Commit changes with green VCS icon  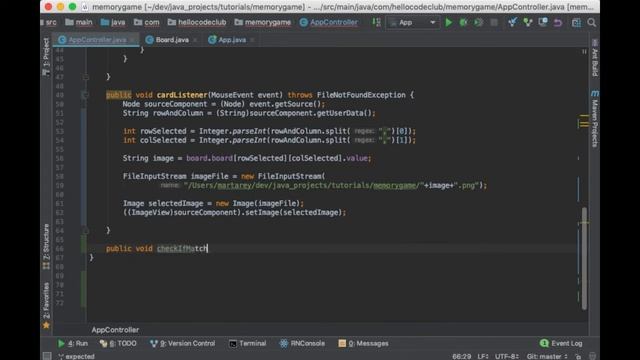coord(528,22)
